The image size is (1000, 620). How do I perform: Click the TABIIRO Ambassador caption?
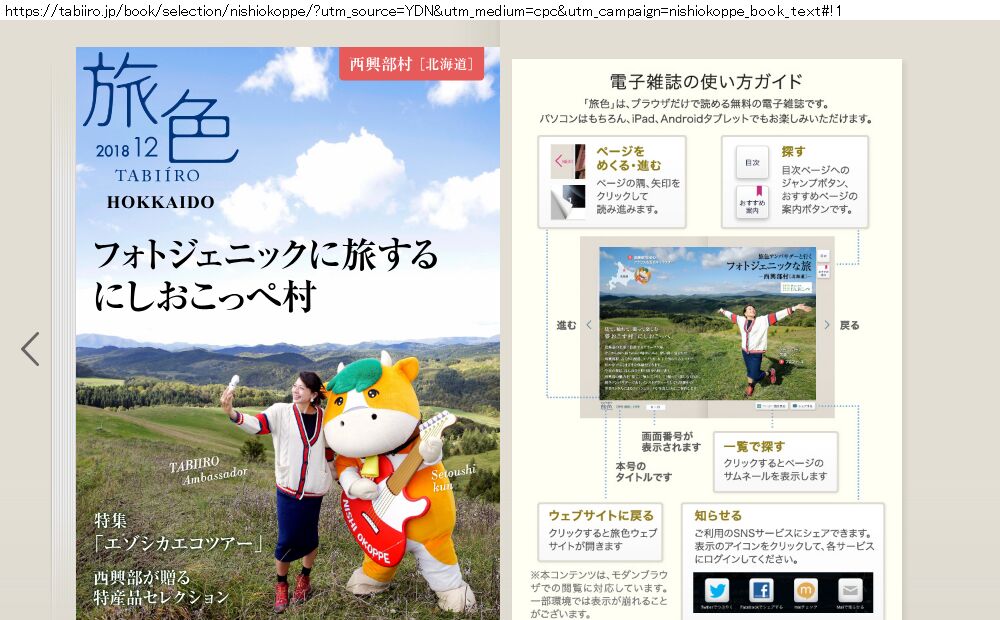[208, 470]
